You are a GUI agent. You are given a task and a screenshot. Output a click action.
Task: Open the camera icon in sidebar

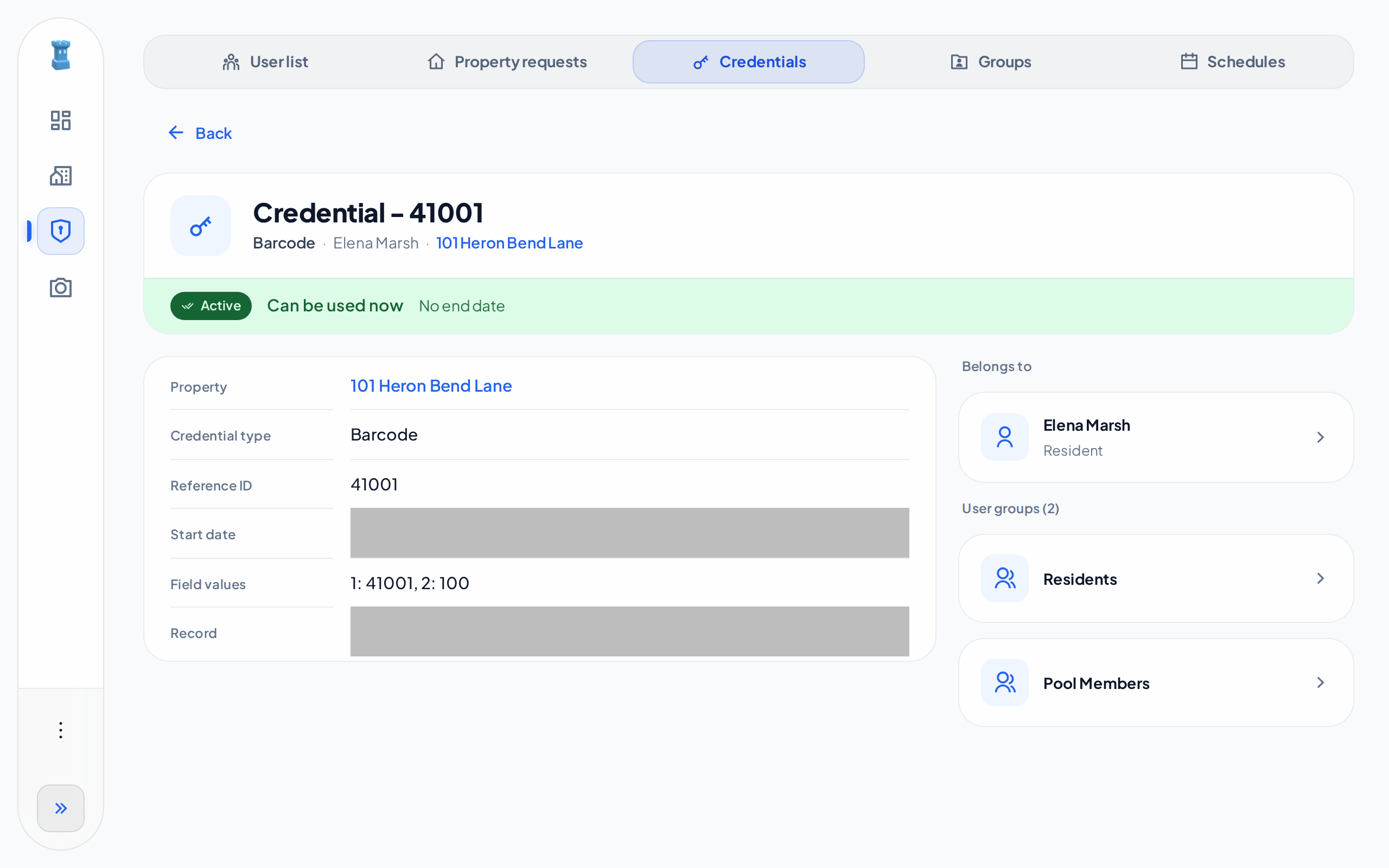(60, 287)
